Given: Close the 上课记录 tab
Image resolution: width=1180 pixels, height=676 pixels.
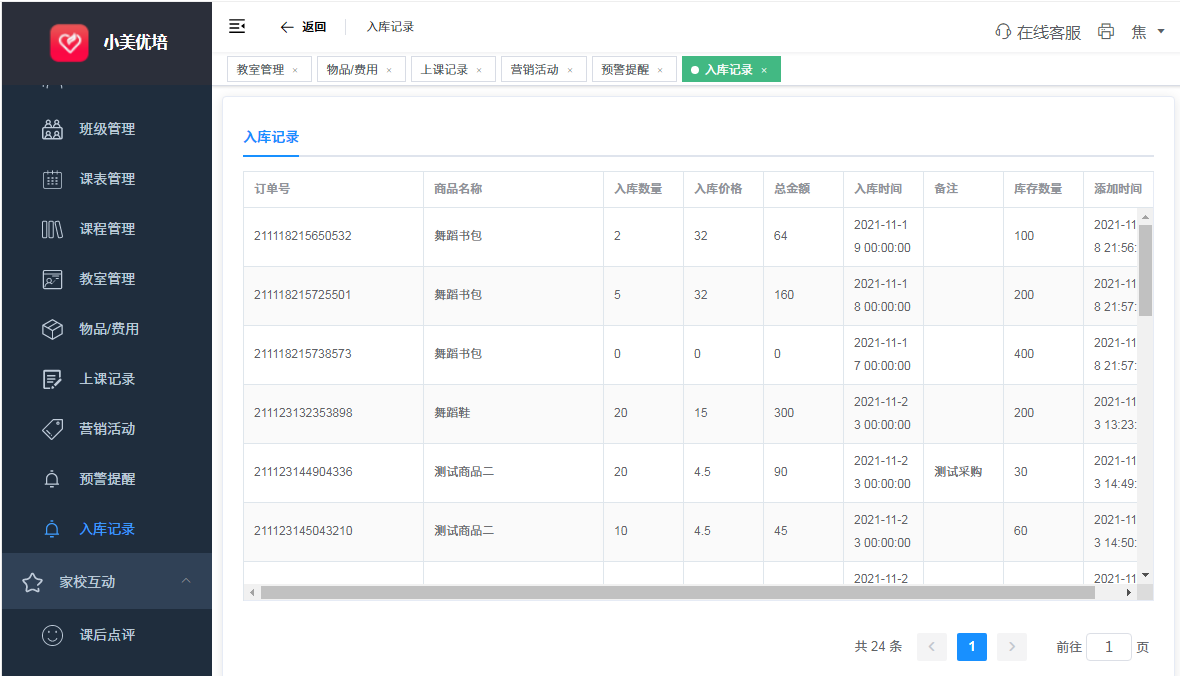Looking at the screenshot, I should coord(479,70).
